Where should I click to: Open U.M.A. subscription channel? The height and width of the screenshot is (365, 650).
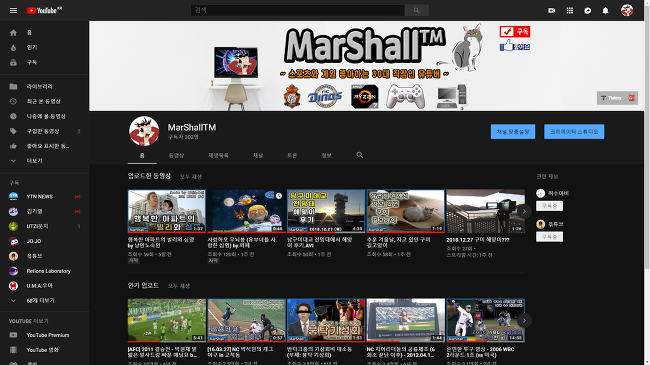click(44, 286)
